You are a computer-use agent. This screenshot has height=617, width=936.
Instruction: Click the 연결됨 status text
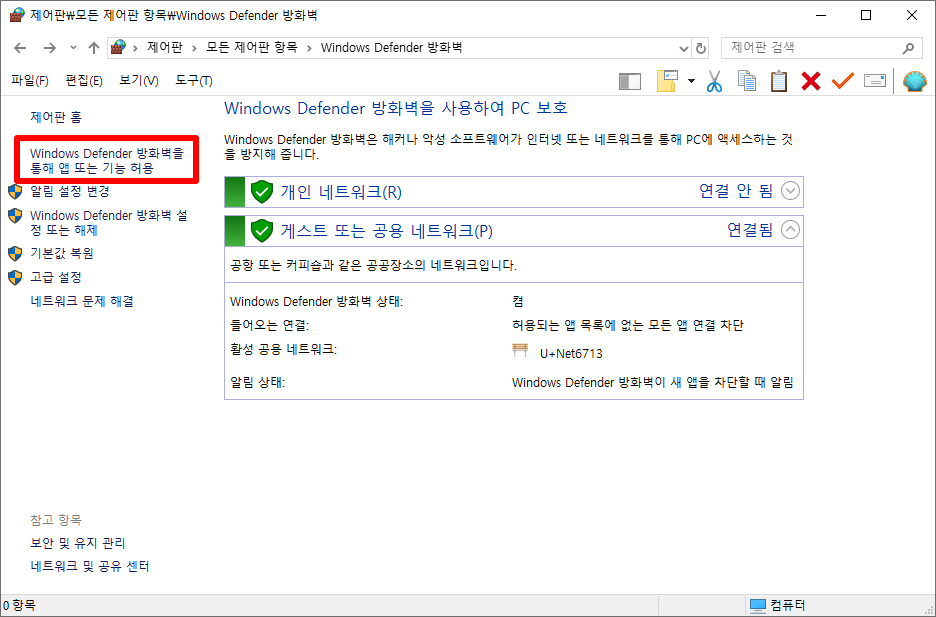click(x=750, y=230)
